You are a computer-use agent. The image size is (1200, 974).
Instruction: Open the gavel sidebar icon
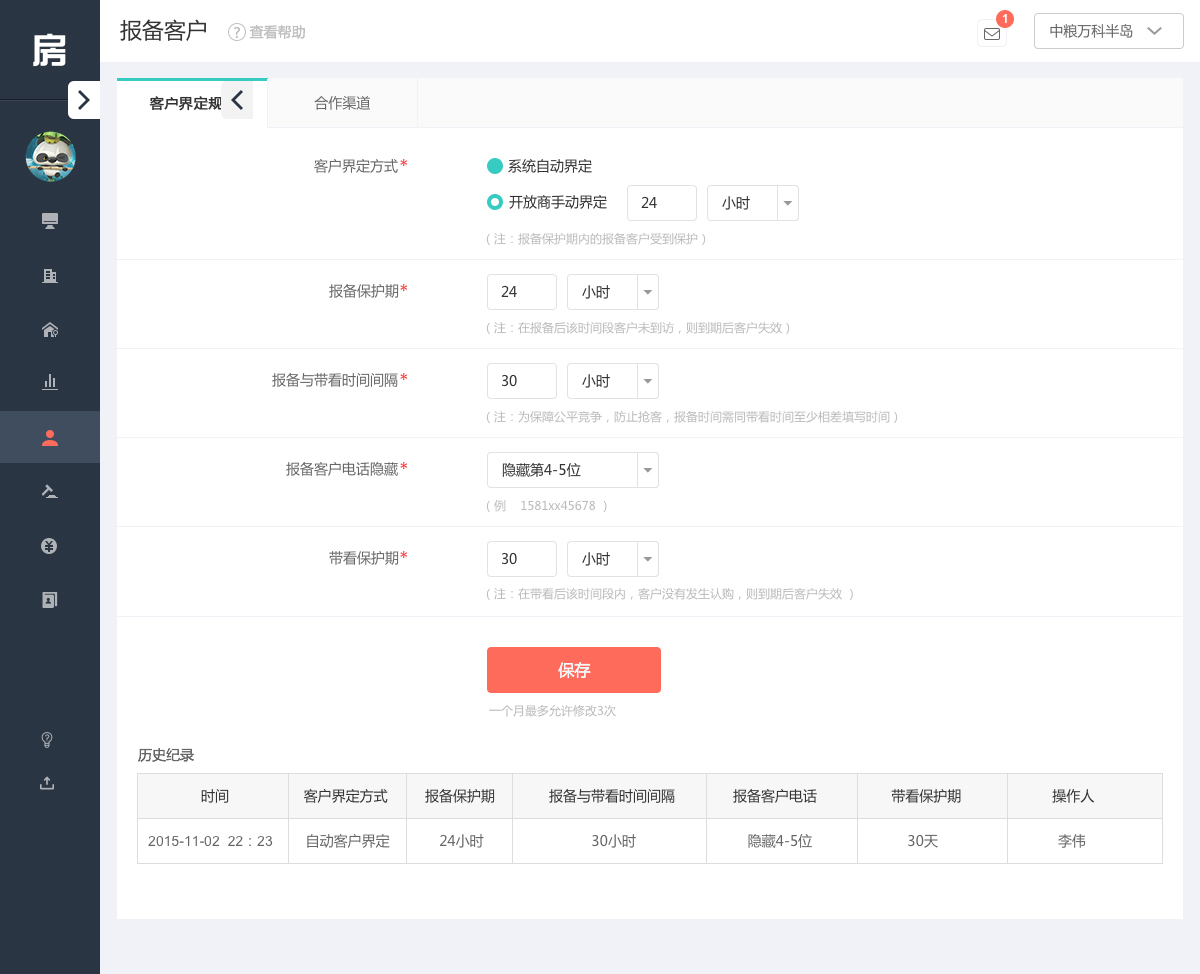point(49,491)
